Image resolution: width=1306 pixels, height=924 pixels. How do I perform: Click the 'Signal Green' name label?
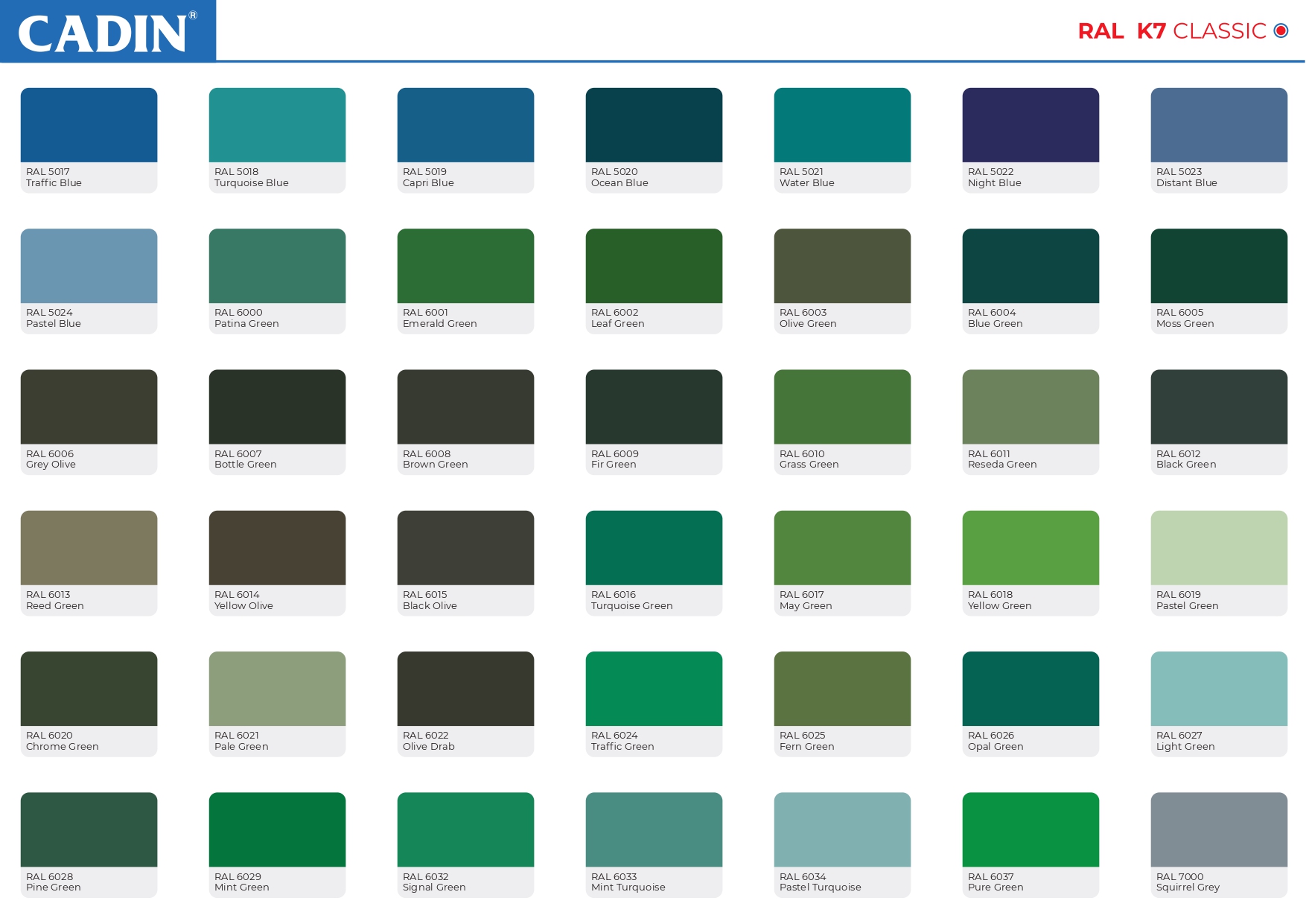[x=434, y=888]
